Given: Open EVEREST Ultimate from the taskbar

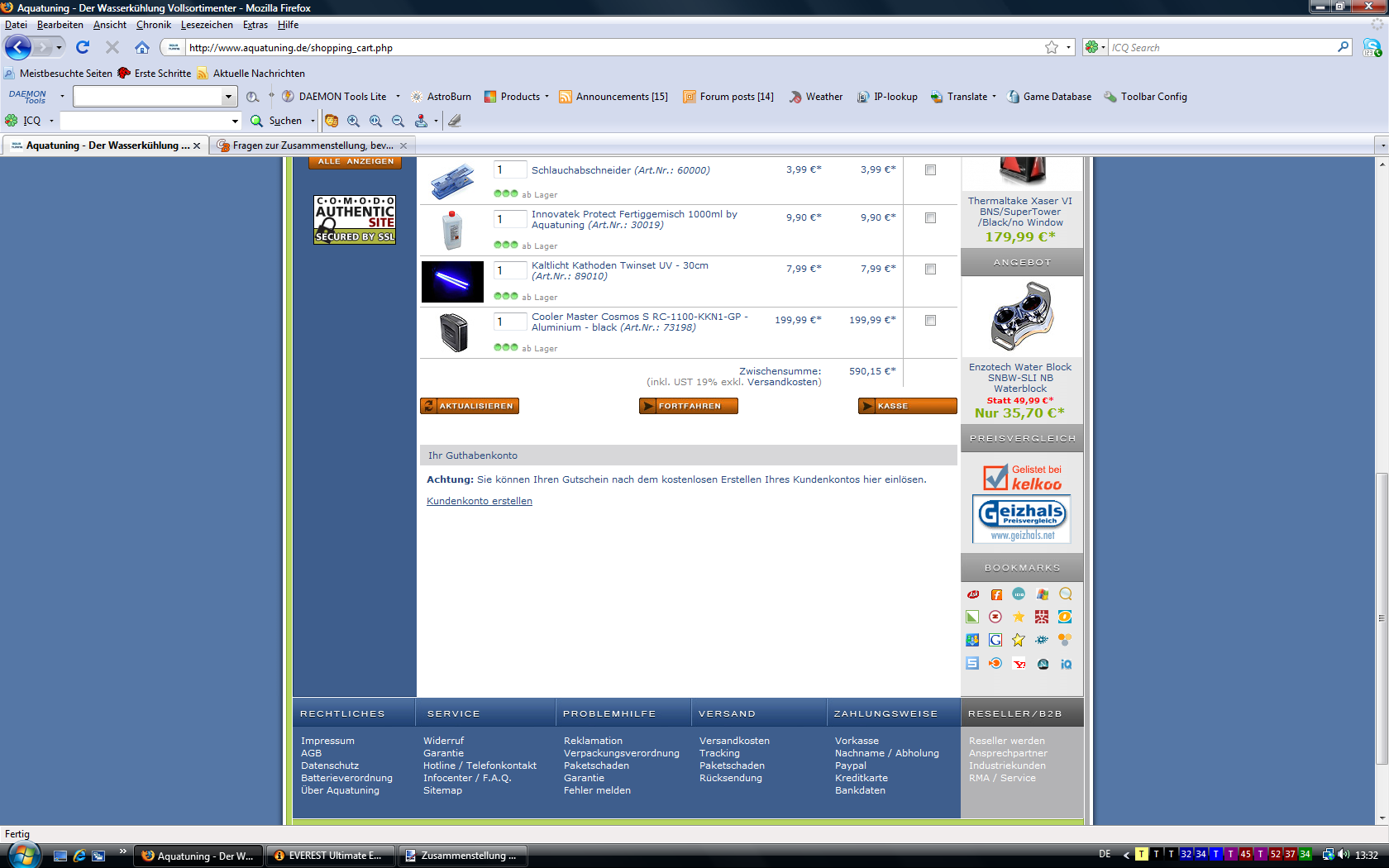Looking at the screenshot, I should tap(331, 856).
